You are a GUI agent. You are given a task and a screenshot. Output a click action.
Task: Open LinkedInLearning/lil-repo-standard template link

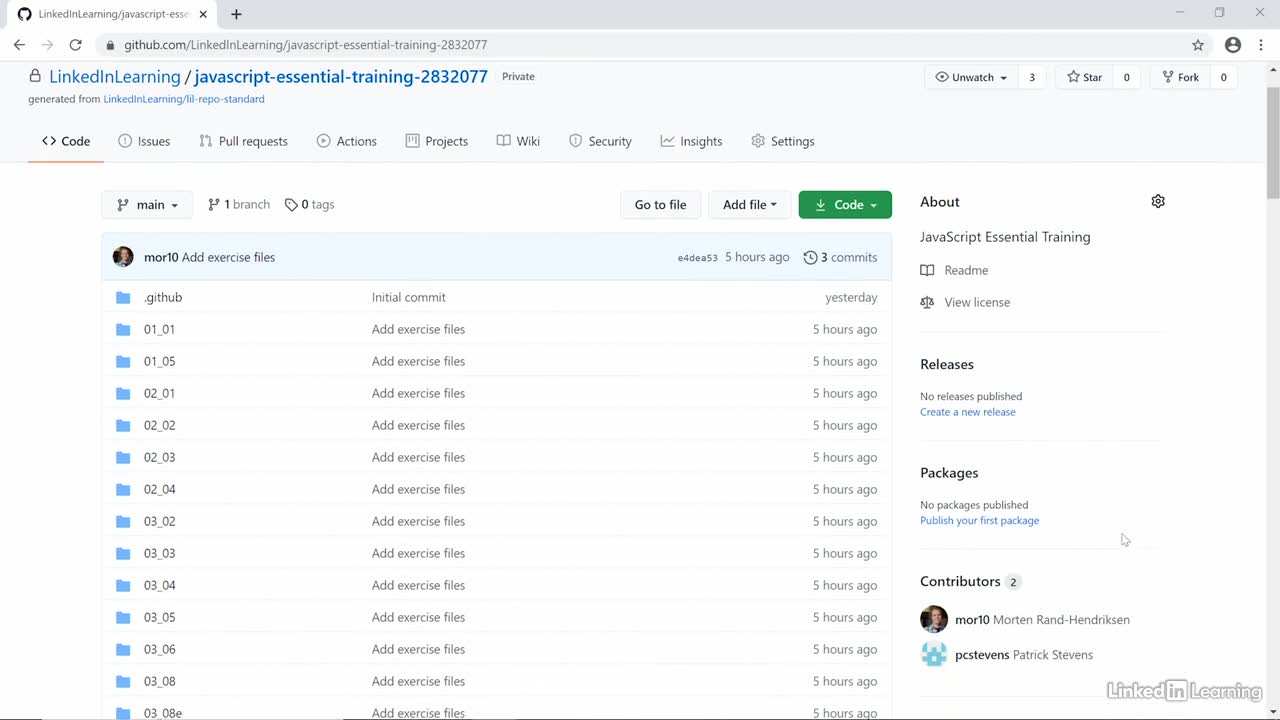(184, 99)
